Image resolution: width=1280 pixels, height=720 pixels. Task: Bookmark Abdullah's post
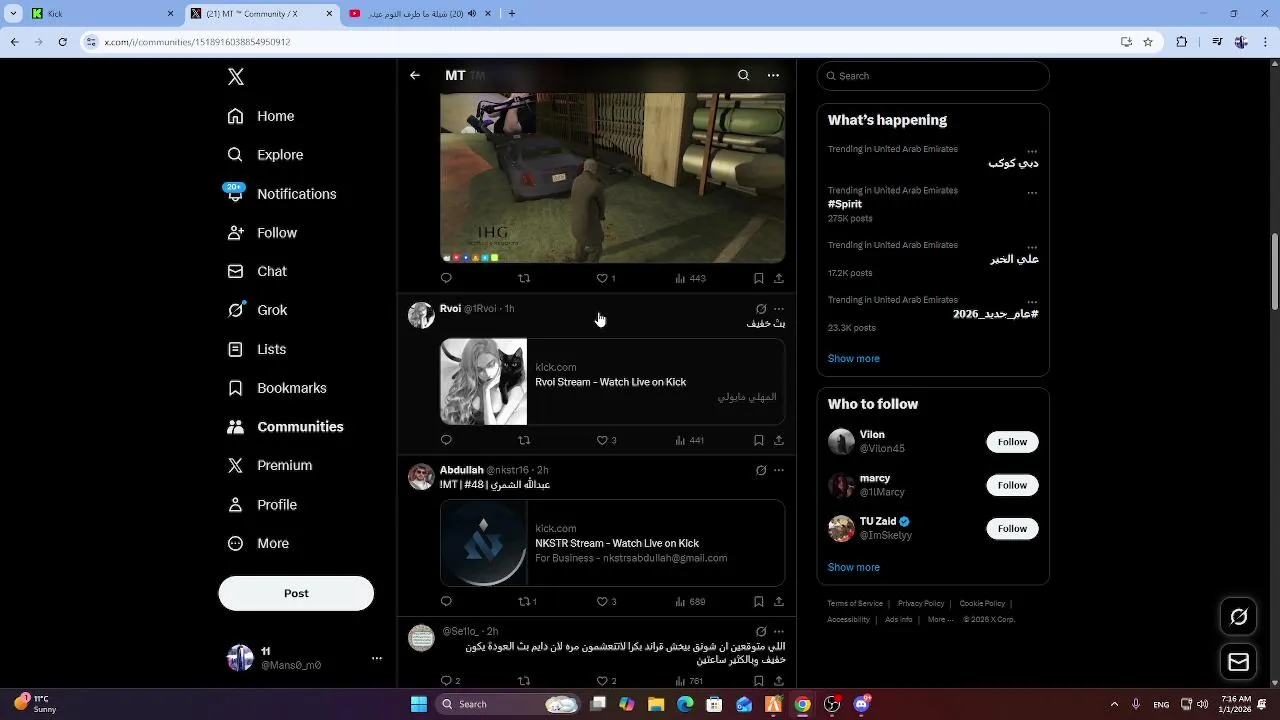(758, 602)
